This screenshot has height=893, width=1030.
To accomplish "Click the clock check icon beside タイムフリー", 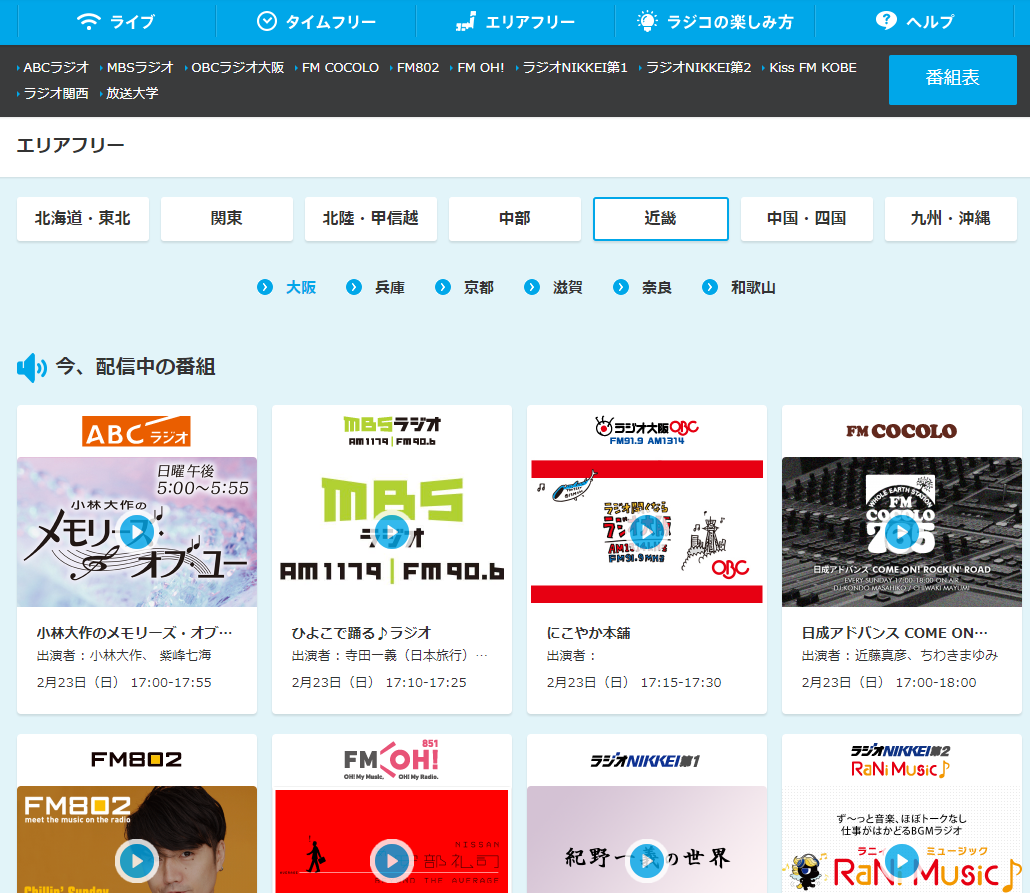I will click(x=267, y=21).
